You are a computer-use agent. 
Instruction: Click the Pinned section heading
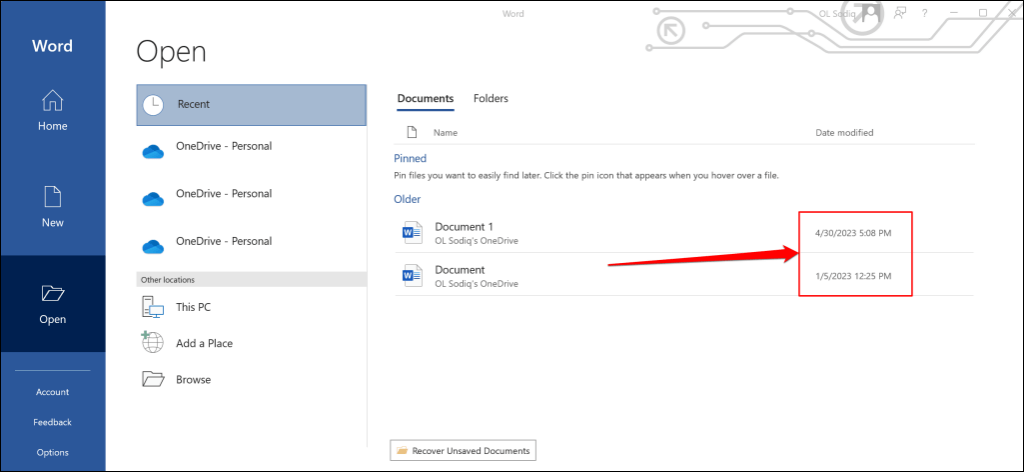click(x=410, y=159)
